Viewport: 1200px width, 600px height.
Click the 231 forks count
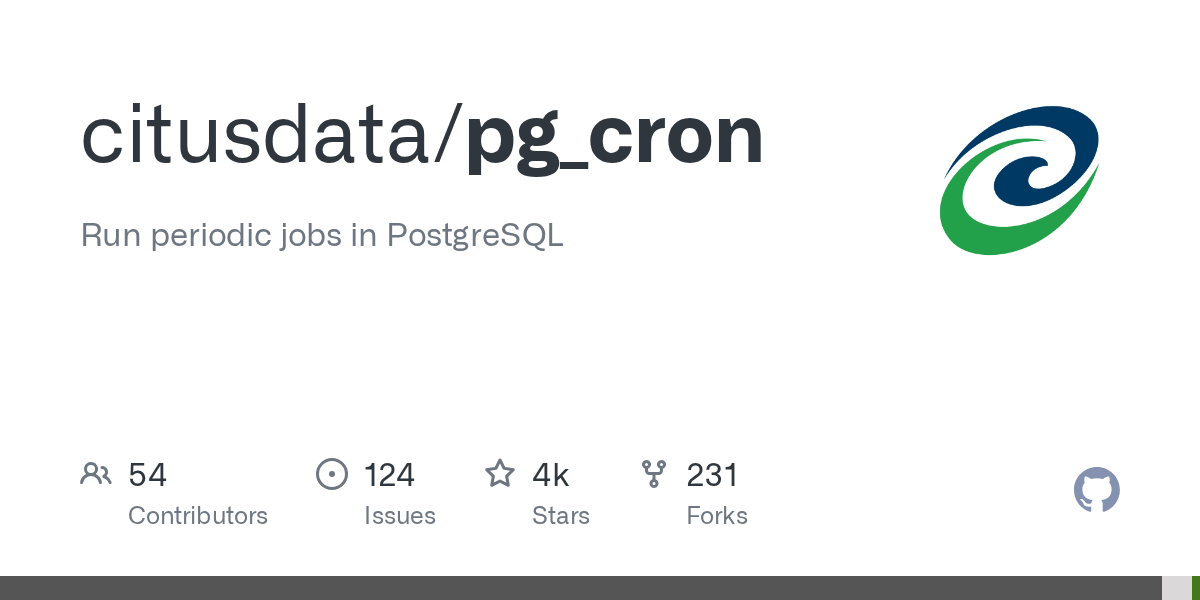(x=712, y=475)
